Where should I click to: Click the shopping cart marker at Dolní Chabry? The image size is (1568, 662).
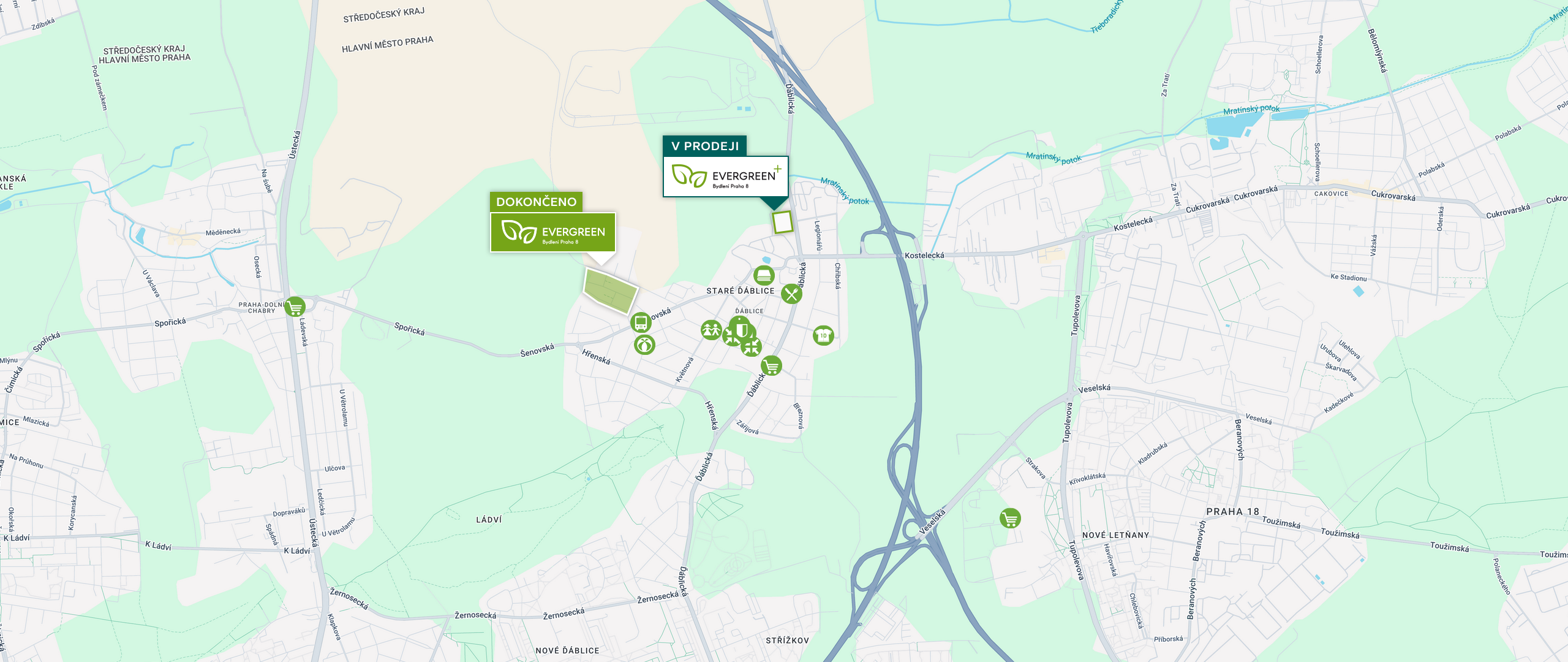[x=295, y=306]
